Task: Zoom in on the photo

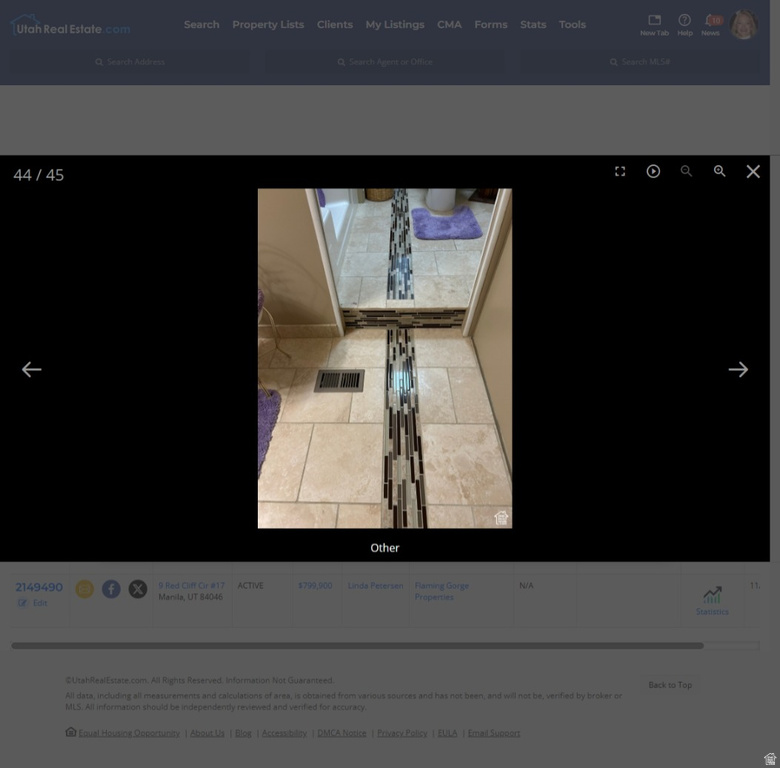Action: click(719, 171)
